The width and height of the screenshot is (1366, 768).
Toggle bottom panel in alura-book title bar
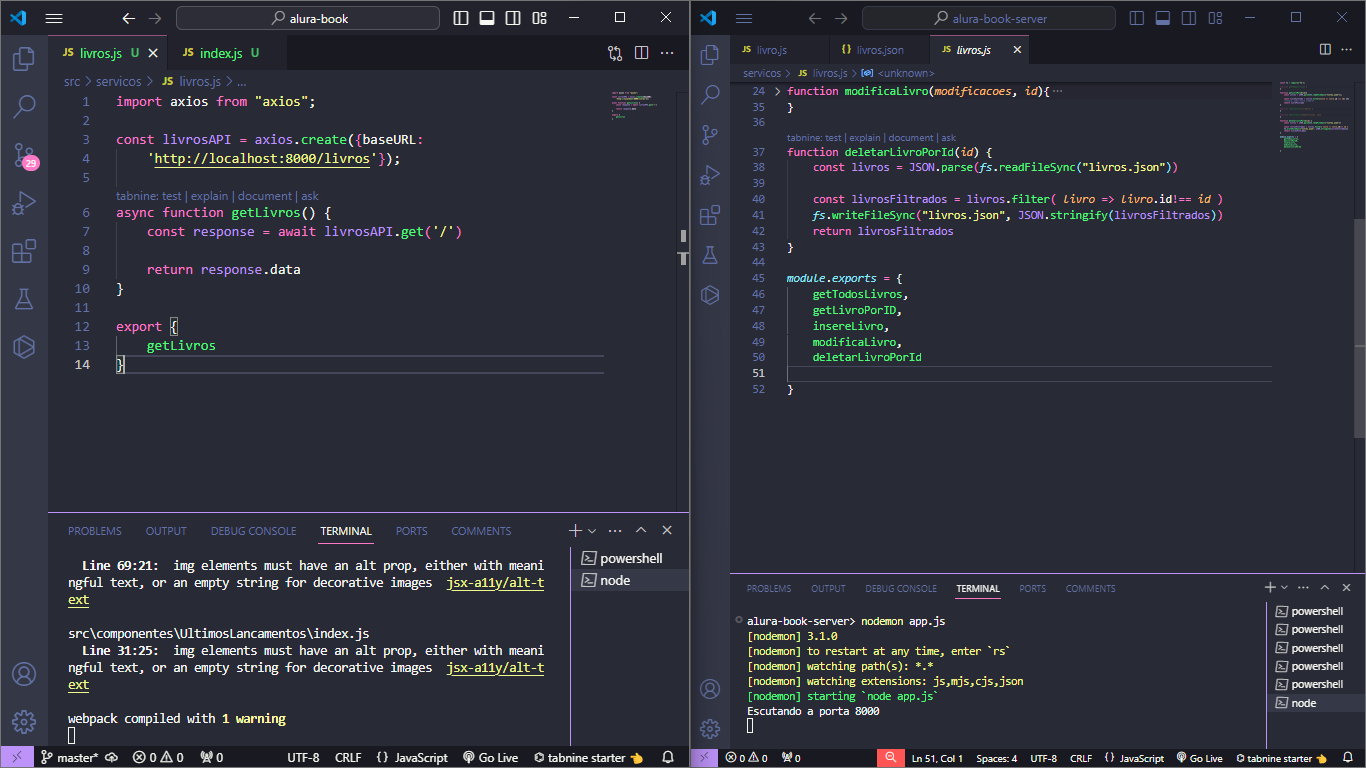coord(487,18)
